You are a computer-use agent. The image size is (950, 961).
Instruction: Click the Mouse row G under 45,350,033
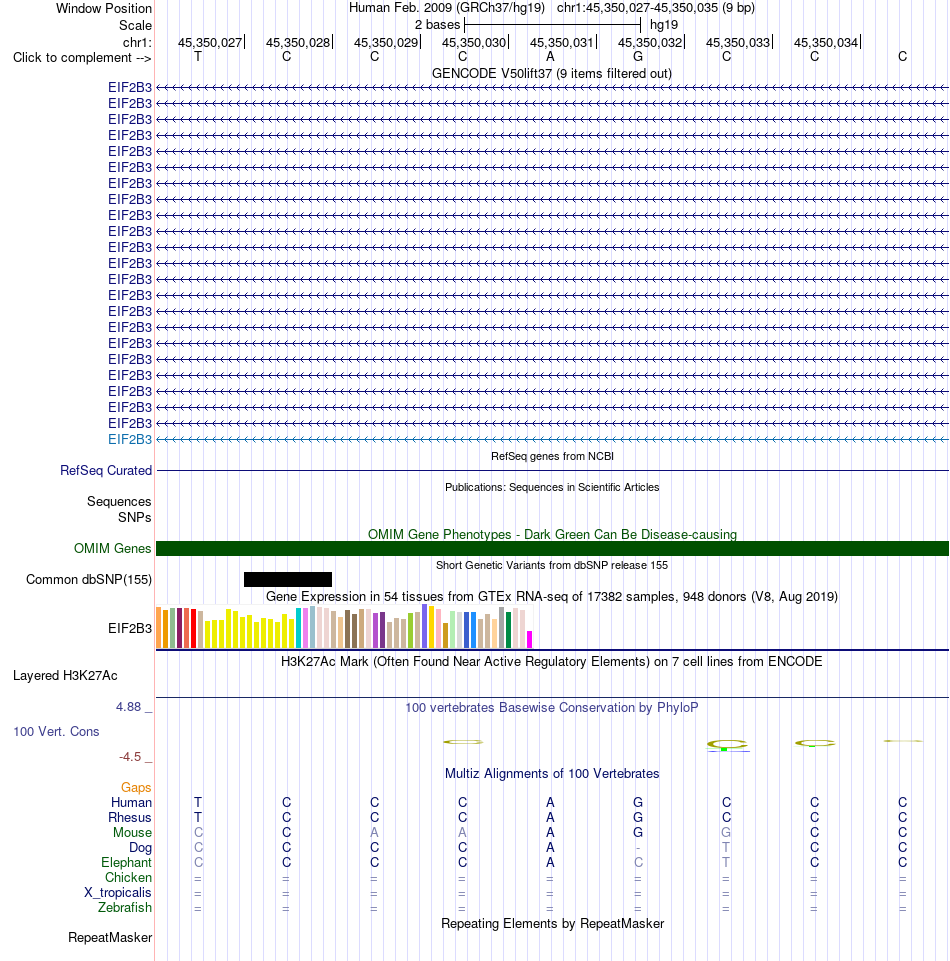(x=726, y=832)
